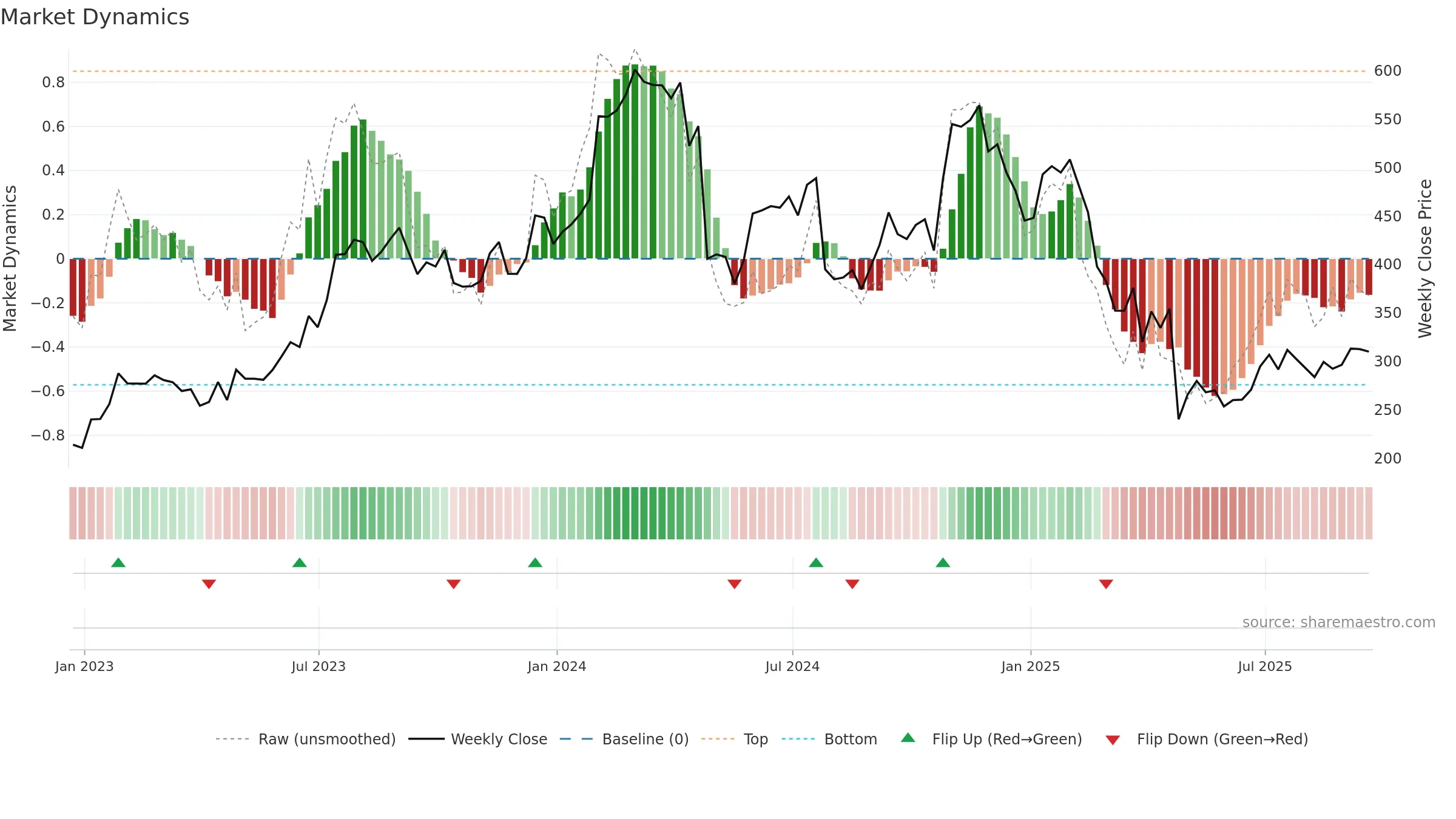Click the Jul 2023 x-axis label
Viewport: 1456px width, 819px height.
318,667
